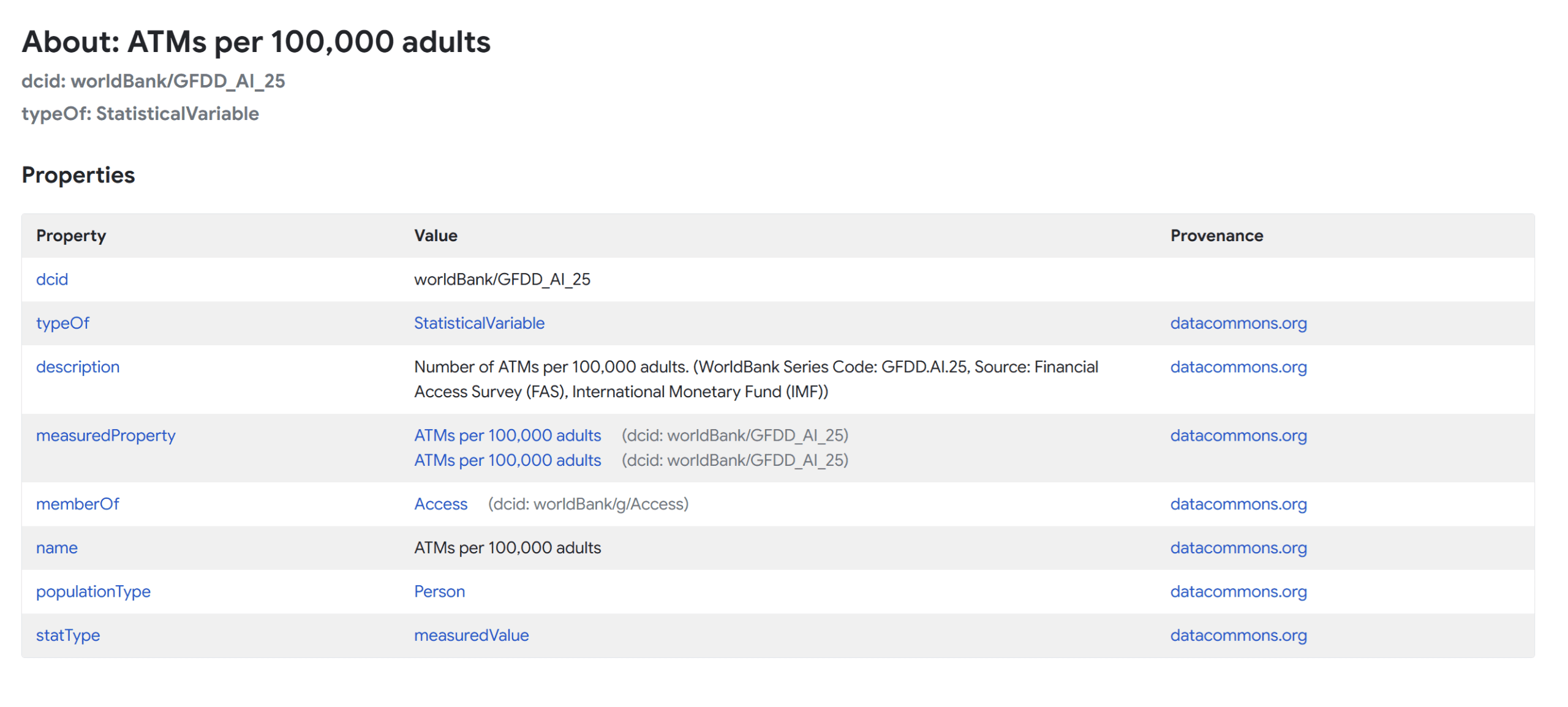This screenshot has height=707, width=1568.
Task: Open the description property link
Action: [x=78, y=367]
